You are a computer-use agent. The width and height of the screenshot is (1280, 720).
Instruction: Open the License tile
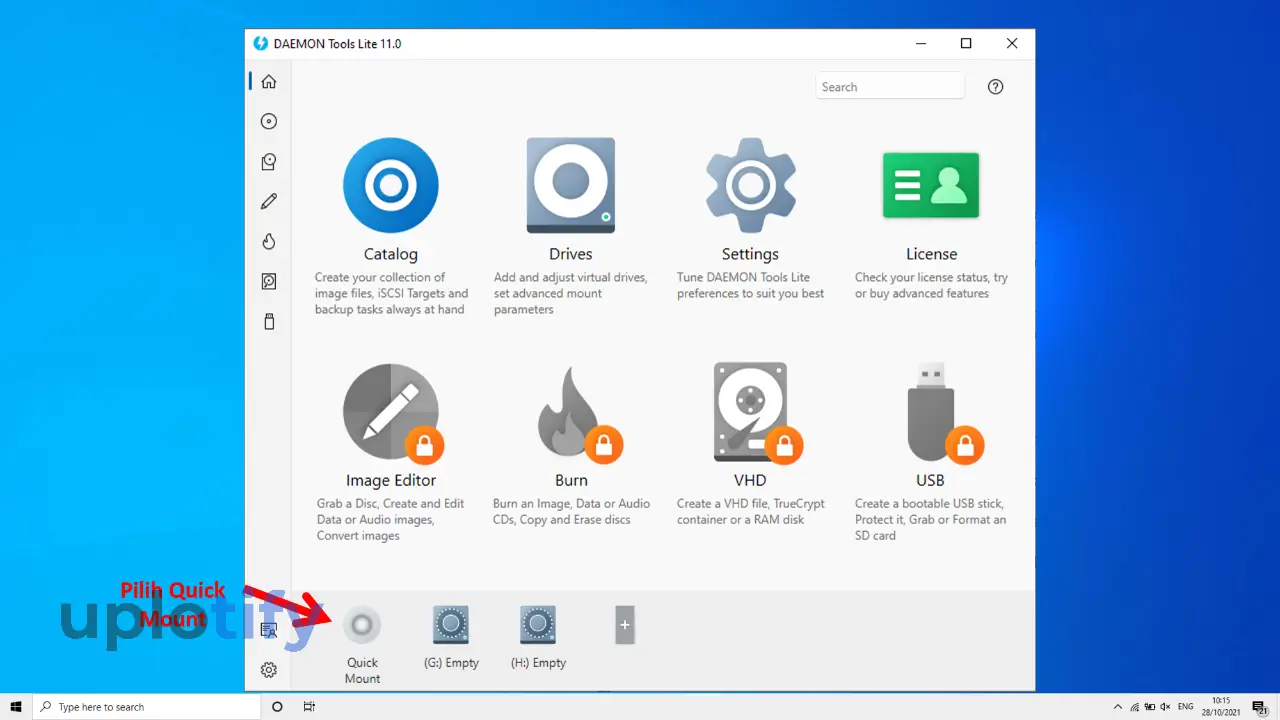pos(931,186)
